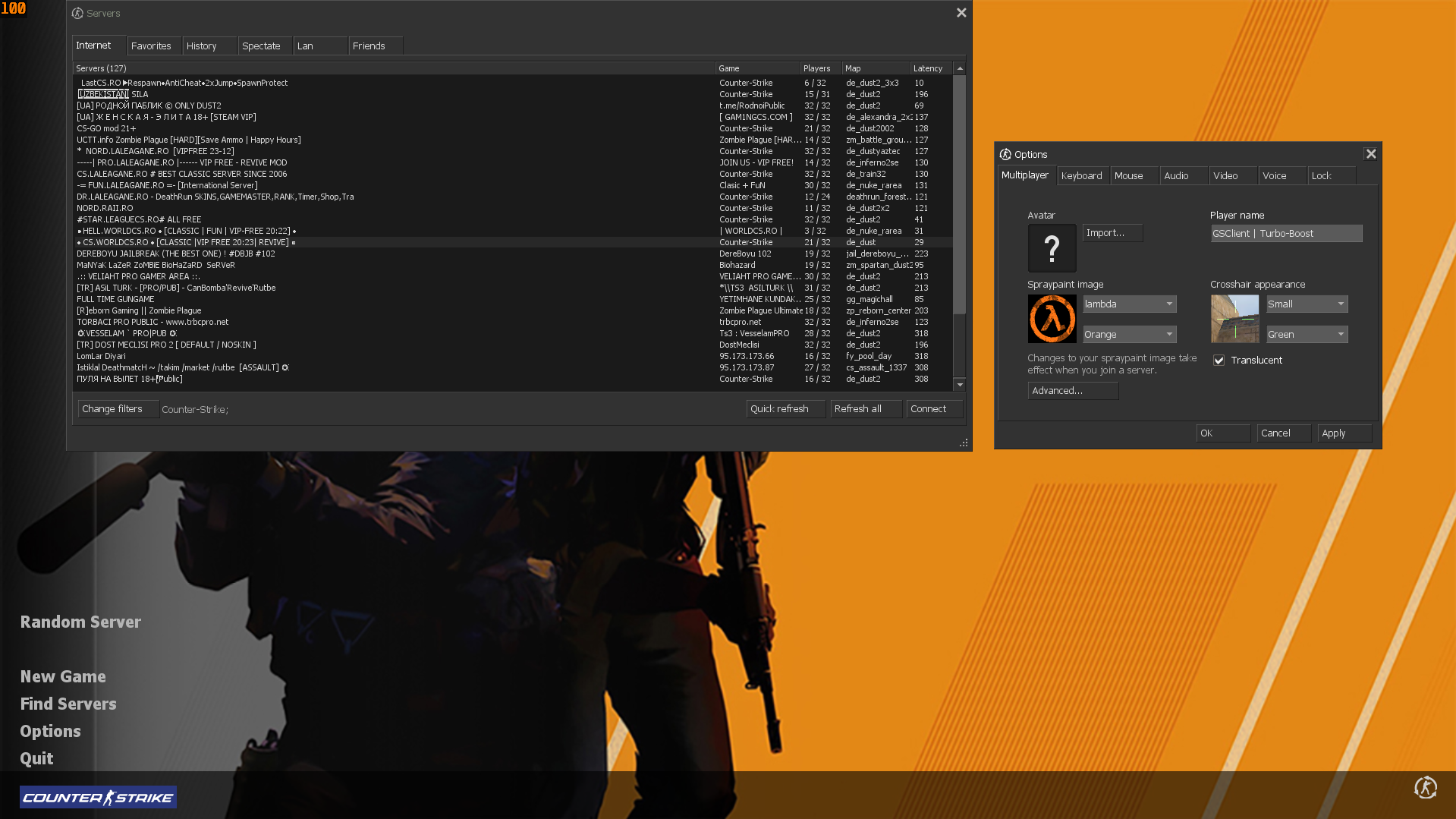Toggle the Translucent checkbox
Image resolution: width=1456 pixels, height=819 pixels.
[x=1219, y=360]
